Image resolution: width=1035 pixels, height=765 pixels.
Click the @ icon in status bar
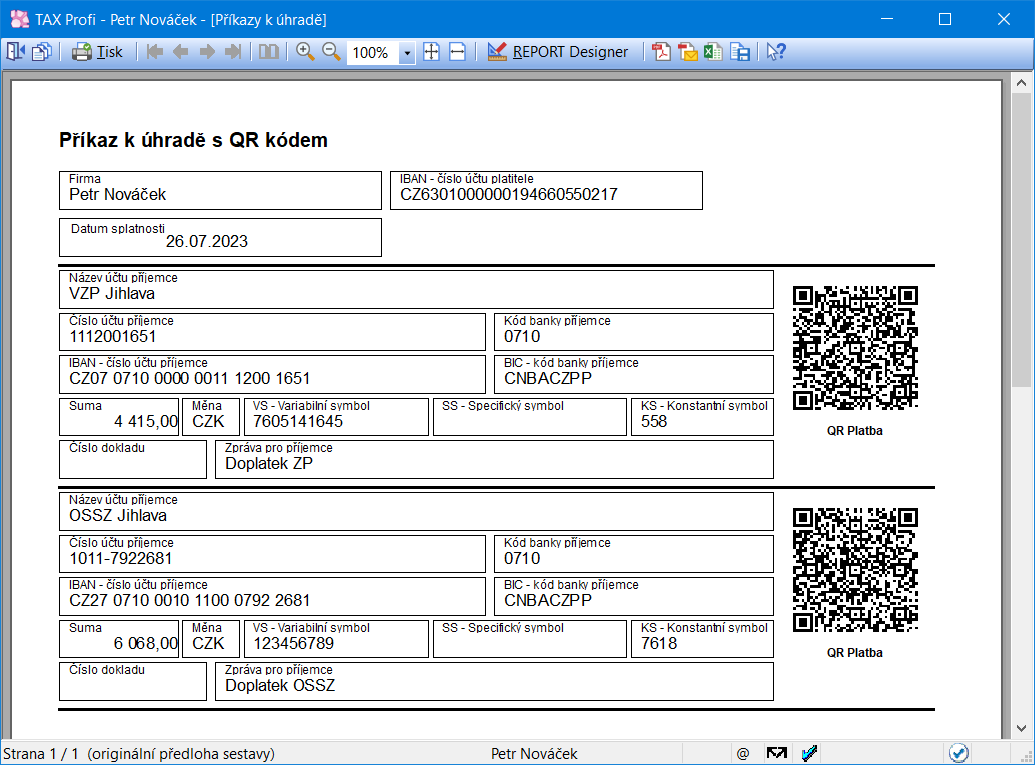[x=743, y=753]
